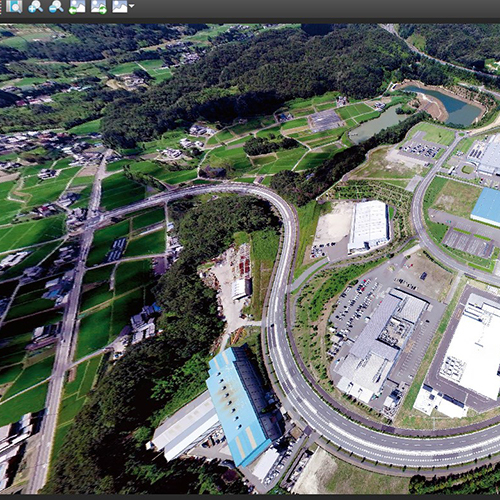Viewport: 500px width, 500px height.
Task: Go to the previous image
Action: [x=77, y=7]
